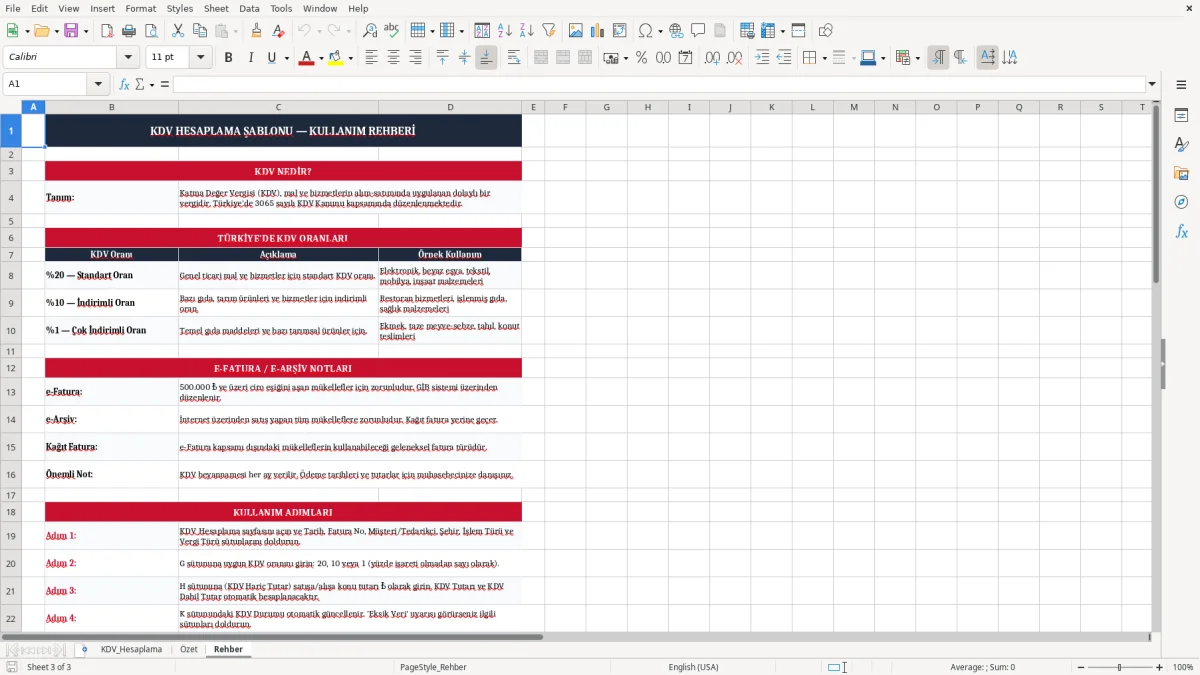Click row 8 header
Screen dimensions: 1200x675
pos(11,275)
